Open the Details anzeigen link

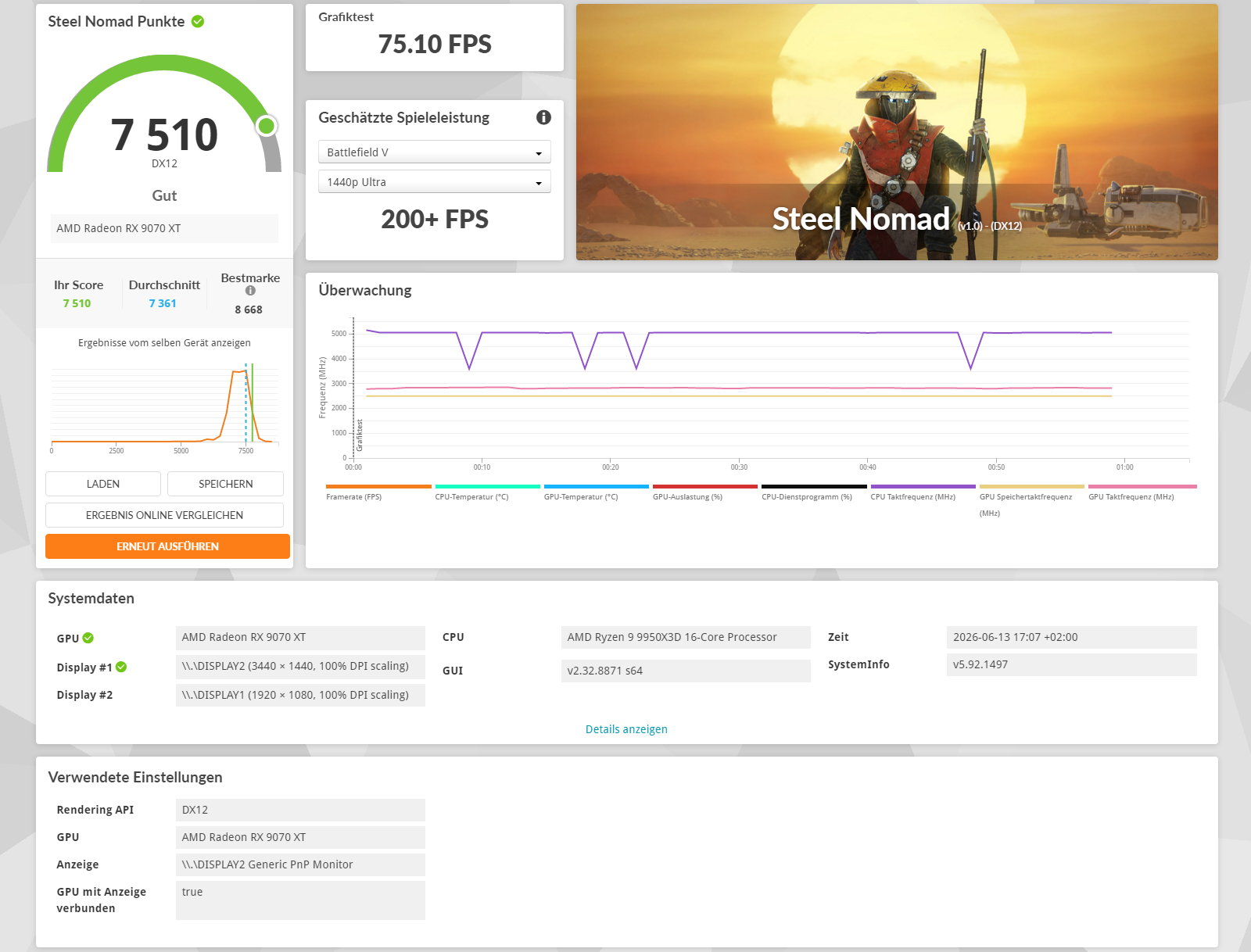pyautogui.click(x=626, y=729)
